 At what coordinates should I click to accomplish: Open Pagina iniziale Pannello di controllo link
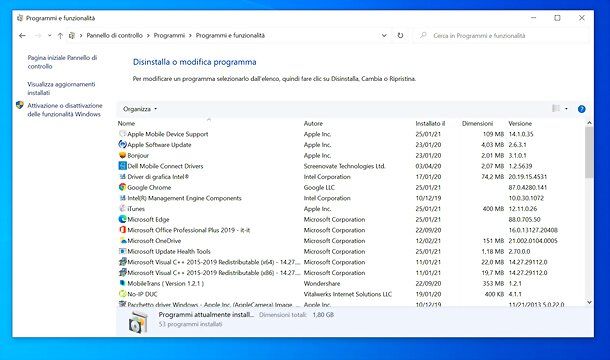62,62
